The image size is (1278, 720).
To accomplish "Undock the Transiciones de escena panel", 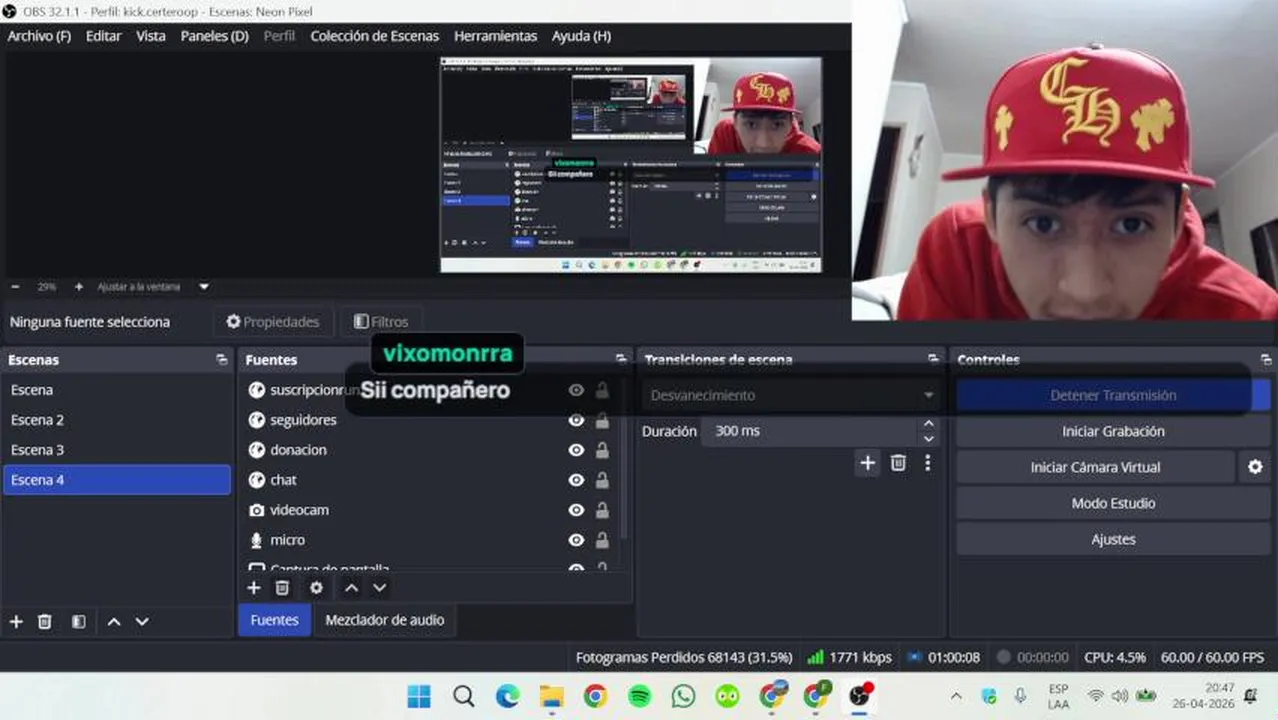I will [x=933, y=359].
